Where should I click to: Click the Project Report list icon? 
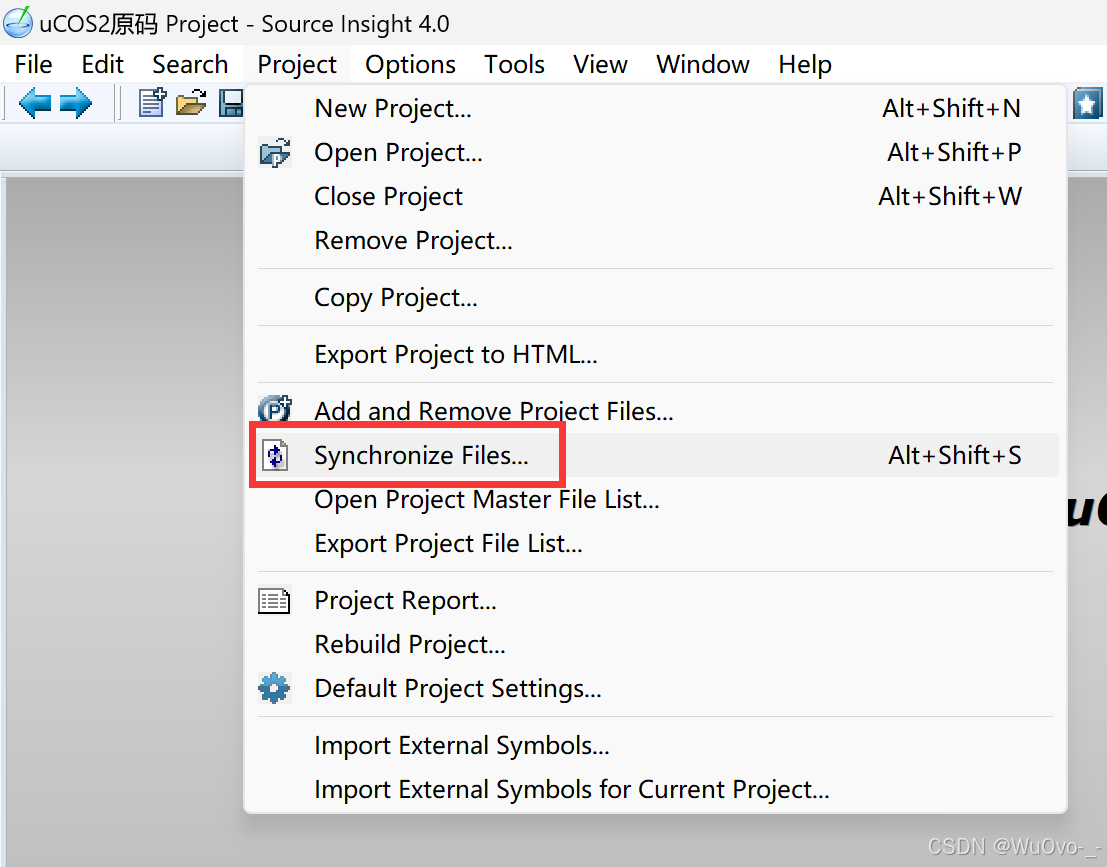pos(274,601)
